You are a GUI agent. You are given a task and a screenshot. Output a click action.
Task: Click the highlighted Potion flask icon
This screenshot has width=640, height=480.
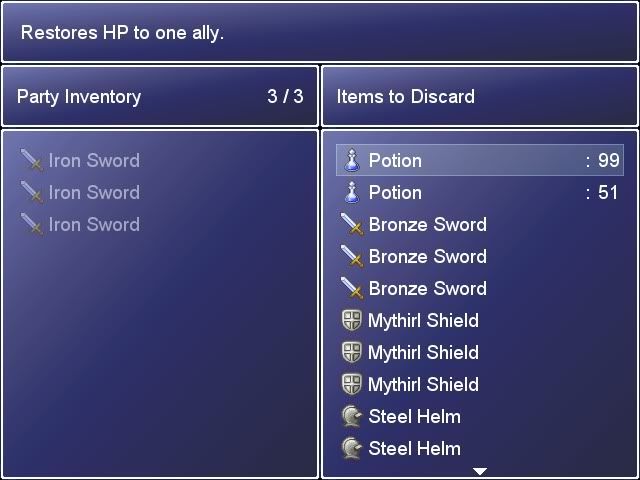[352, 160]
